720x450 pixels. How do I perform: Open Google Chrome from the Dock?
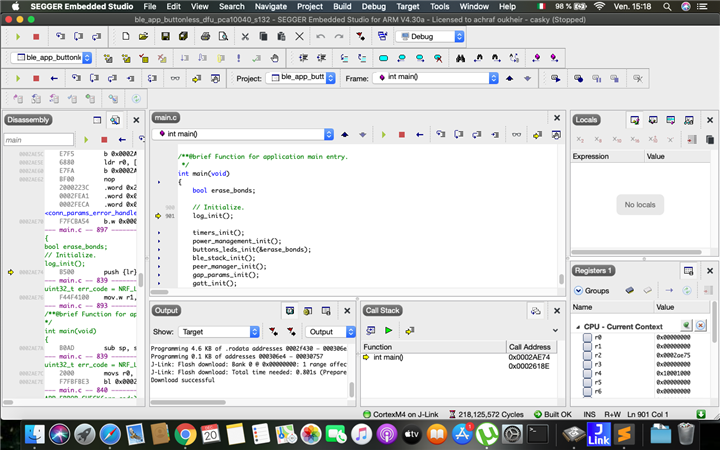pos(185,434)
